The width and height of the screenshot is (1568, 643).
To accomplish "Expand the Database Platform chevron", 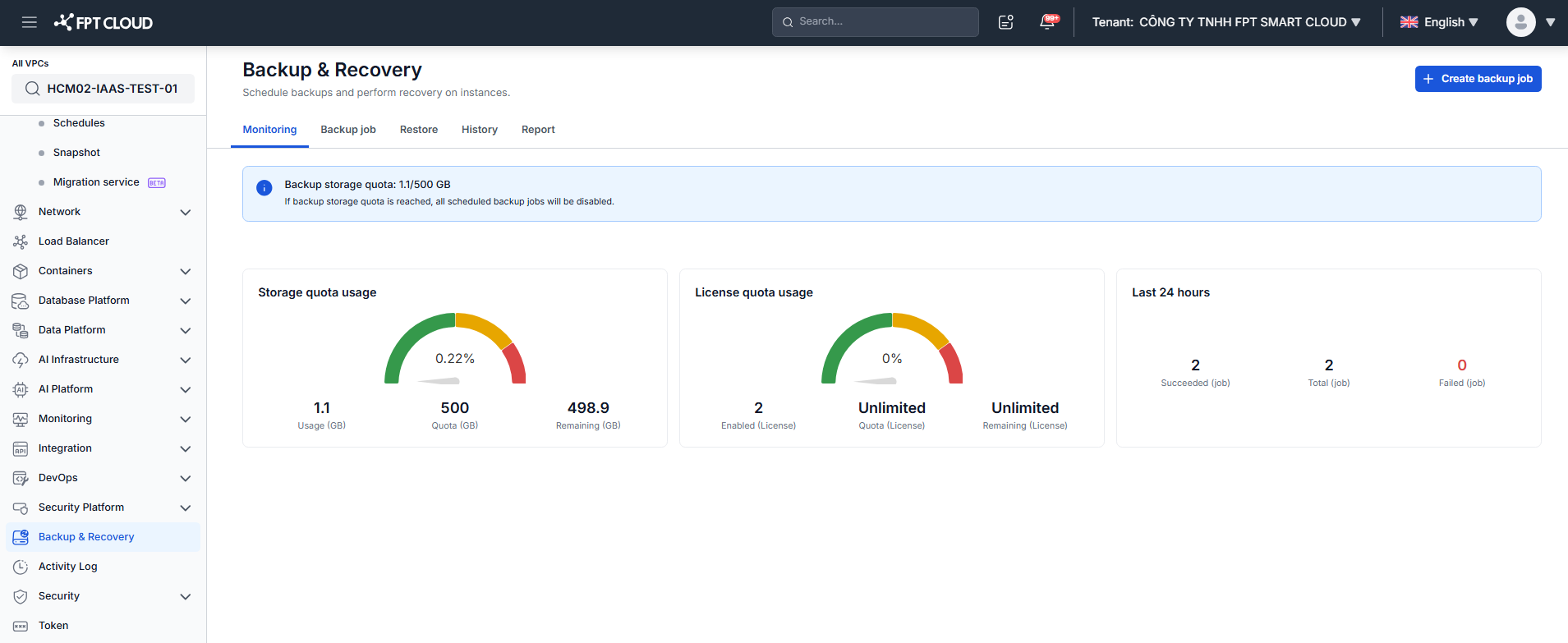I will coord(186,301).
